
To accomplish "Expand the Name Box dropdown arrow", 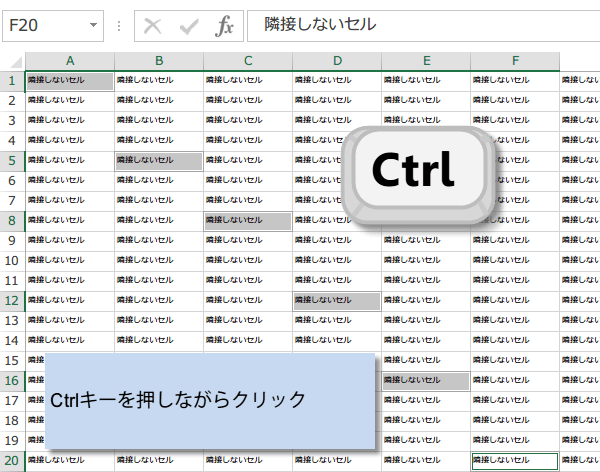I will coord(94,25).
